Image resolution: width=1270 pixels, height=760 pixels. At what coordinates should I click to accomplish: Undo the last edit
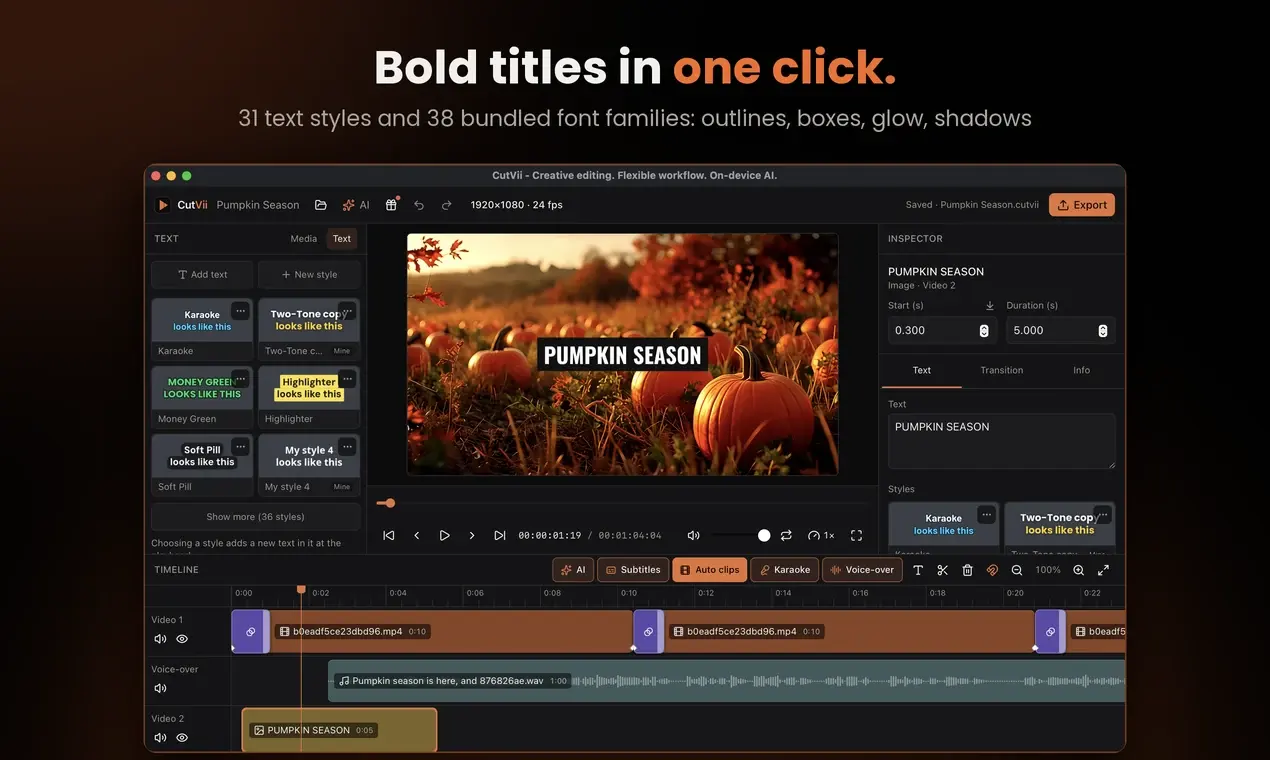point(419,205)
